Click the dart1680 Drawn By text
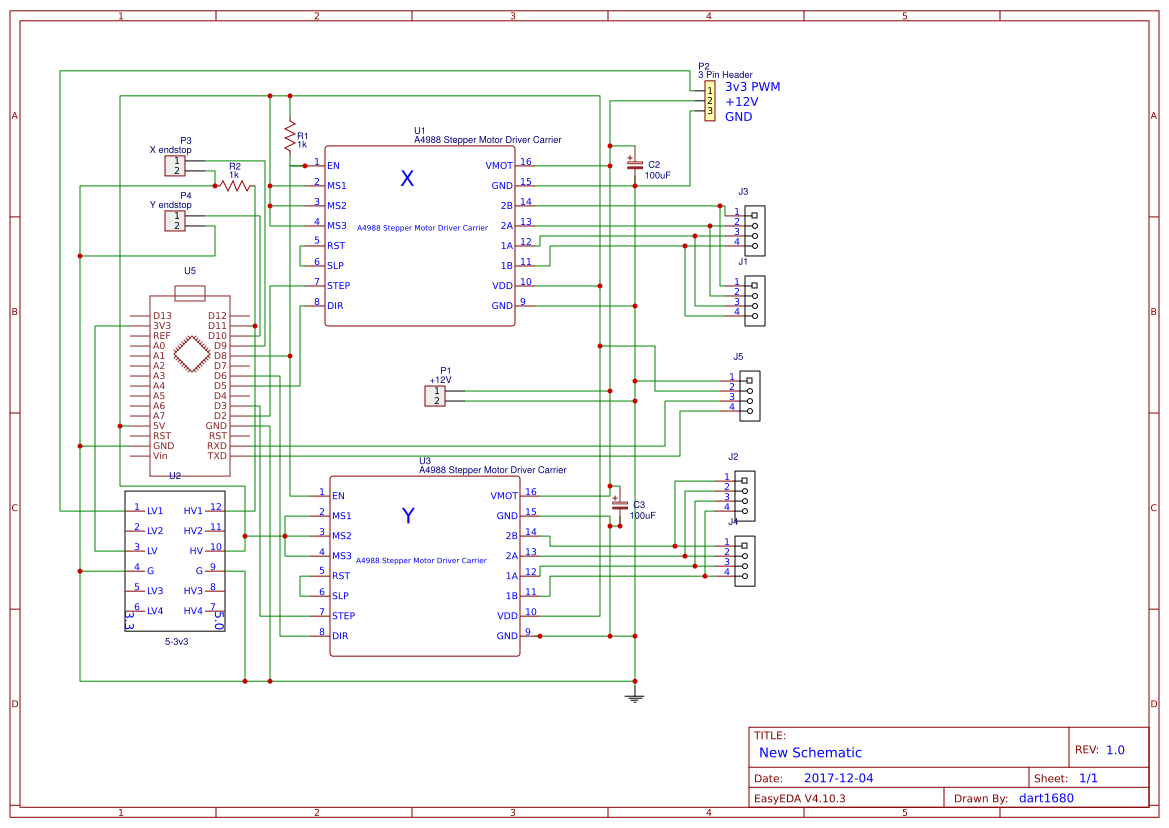Image resolution: width=1169 pixels, height=828 pixels. point(1048,797)
